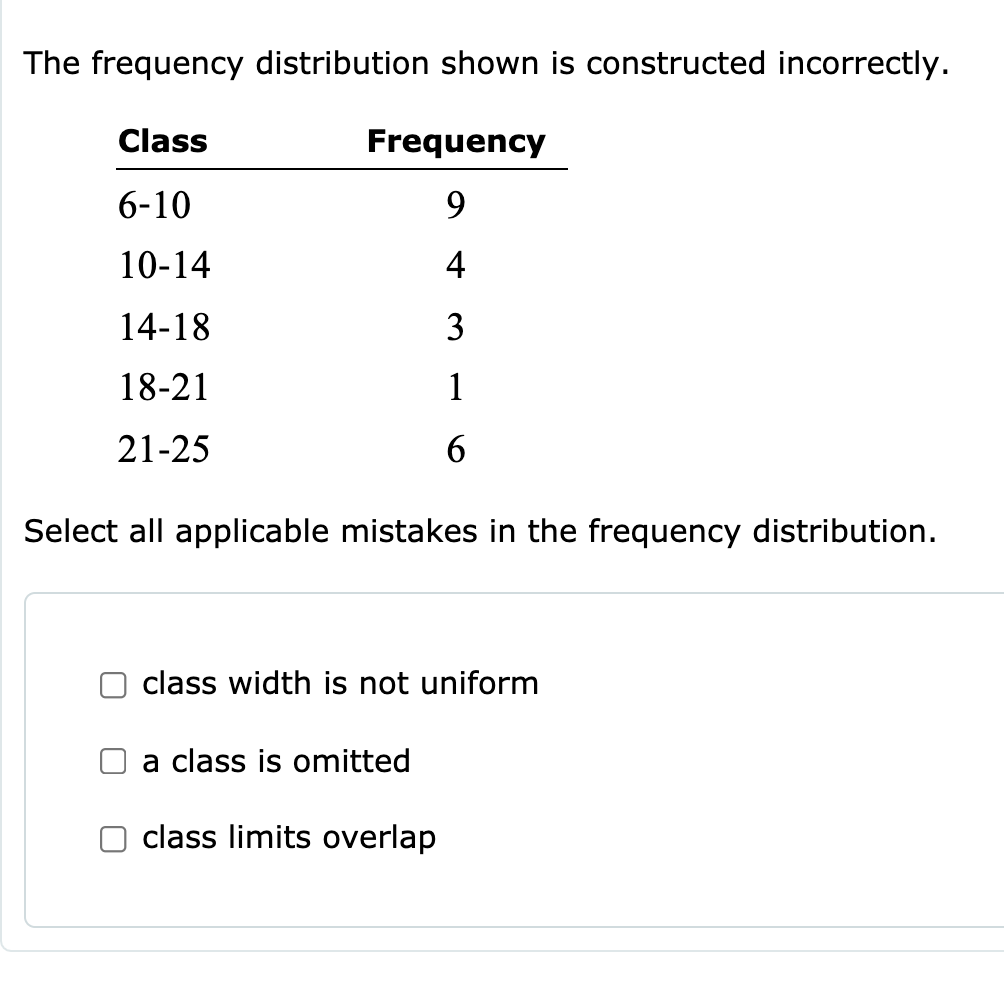Click the frequency value 1
The width and height of the screenshot is (1004, 998).
(x=456, y=389)
